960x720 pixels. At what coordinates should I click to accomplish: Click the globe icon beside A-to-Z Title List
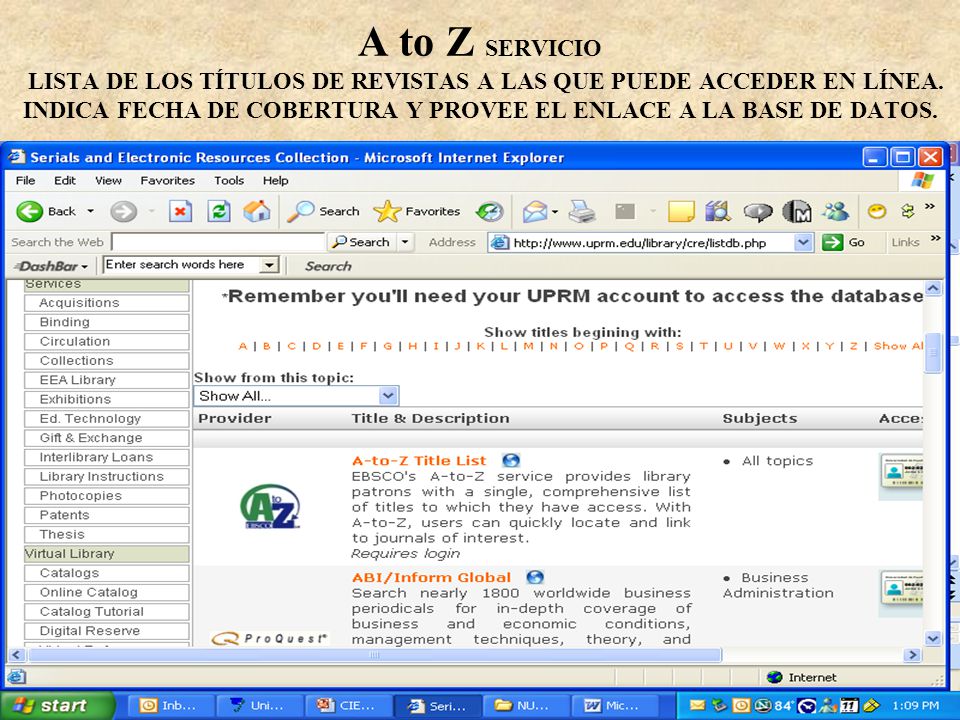(x=511, y=460)
